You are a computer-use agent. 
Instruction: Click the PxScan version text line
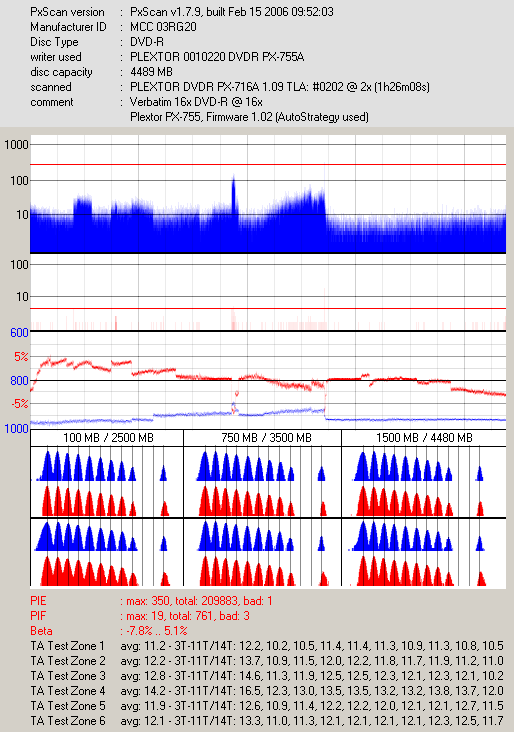182,12
